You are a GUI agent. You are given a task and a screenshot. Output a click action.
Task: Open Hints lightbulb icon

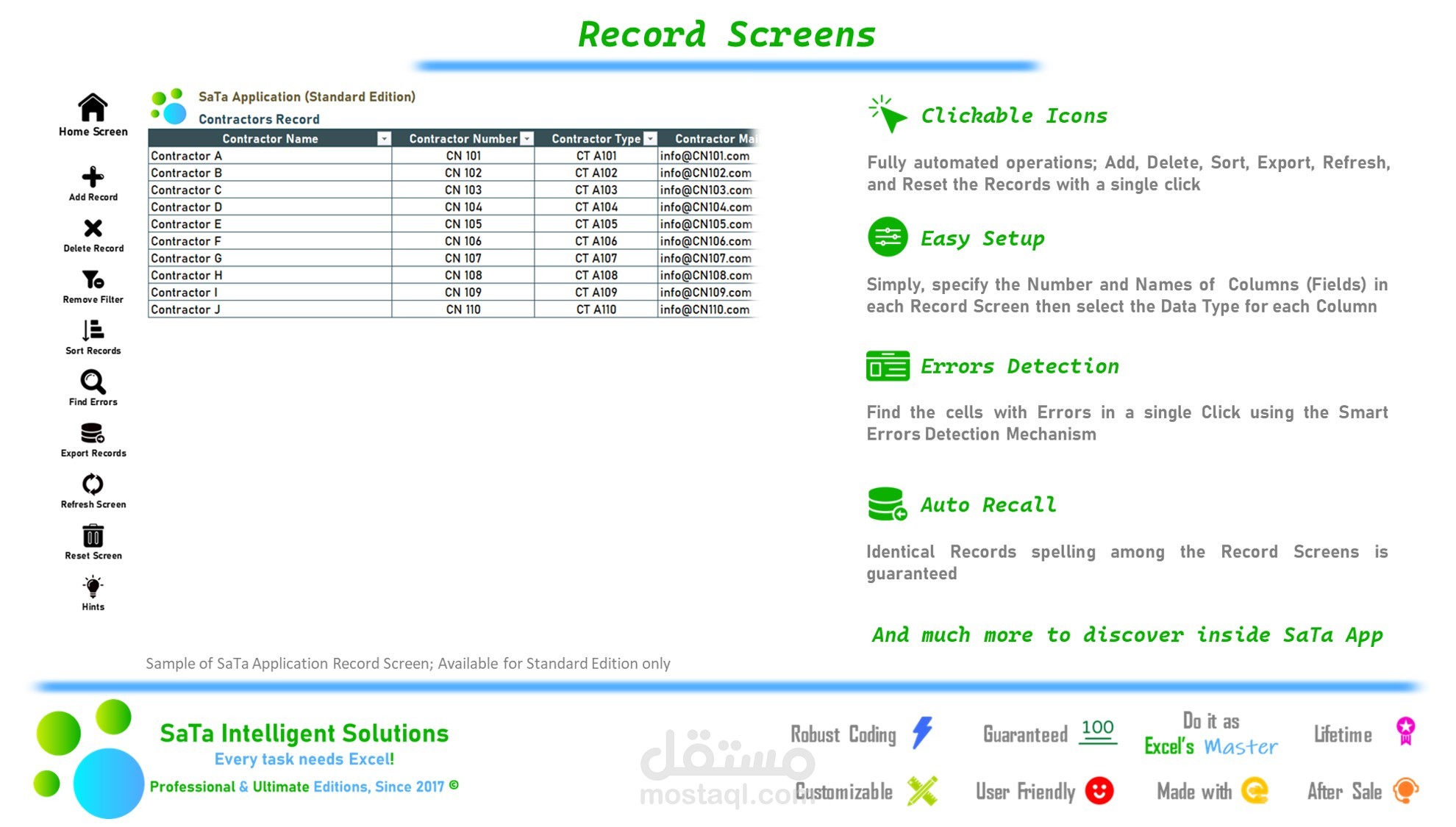(93, 587)
